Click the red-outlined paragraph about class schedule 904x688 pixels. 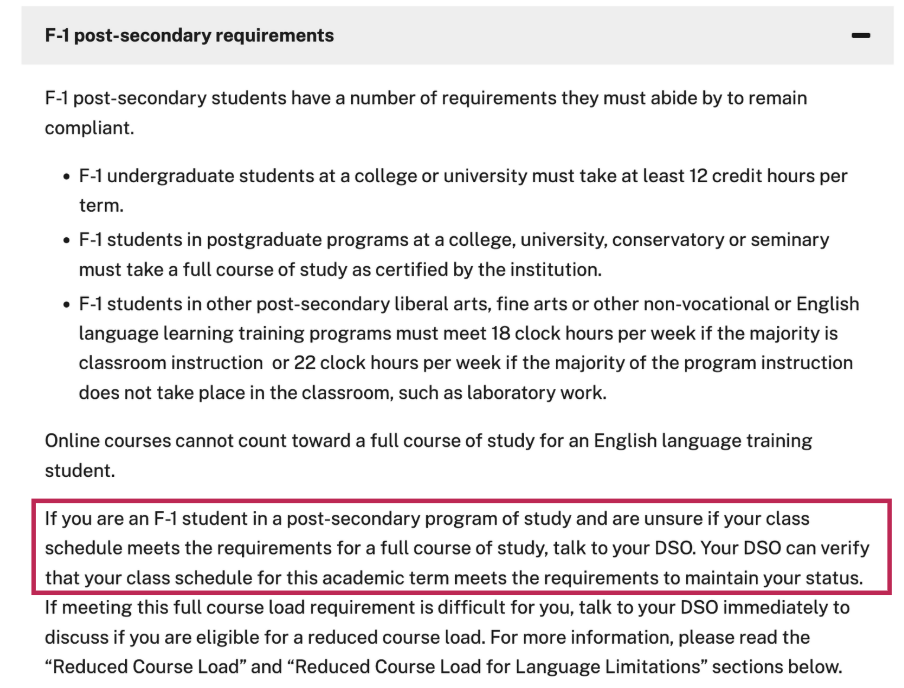(456, 548)
